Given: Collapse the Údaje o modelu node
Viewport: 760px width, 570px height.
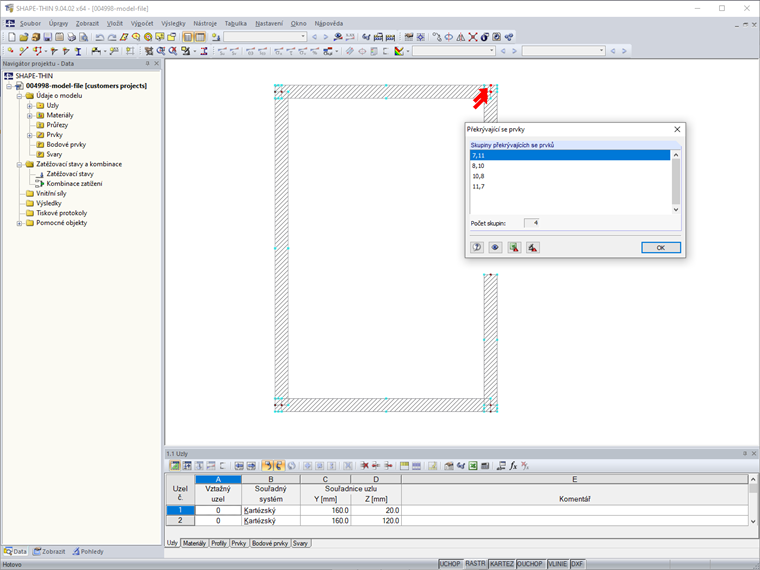Looking at the screenshot, I should click(x=19, y=96).
